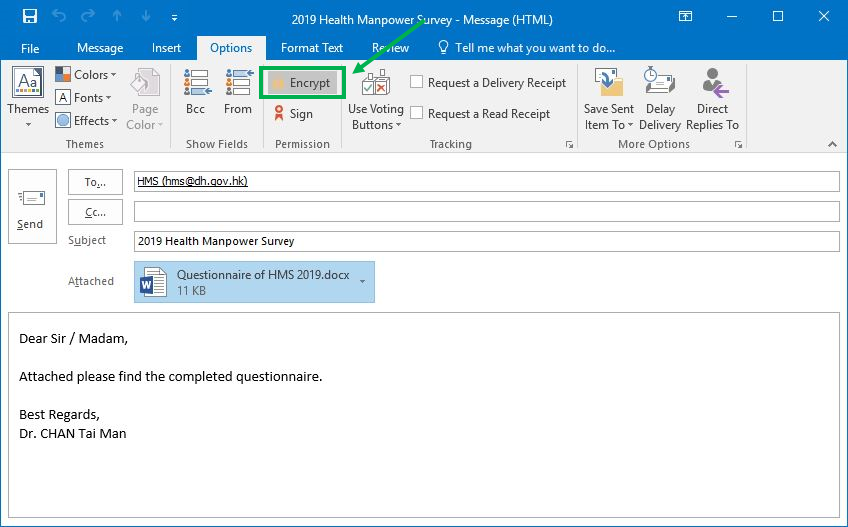
Task: Click the To... recipients button
Action: coord(95,182)
